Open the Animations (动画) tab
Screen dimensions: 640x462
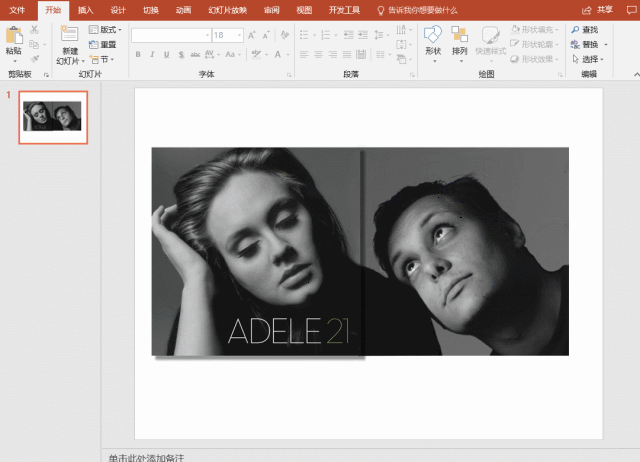(183, 9)
